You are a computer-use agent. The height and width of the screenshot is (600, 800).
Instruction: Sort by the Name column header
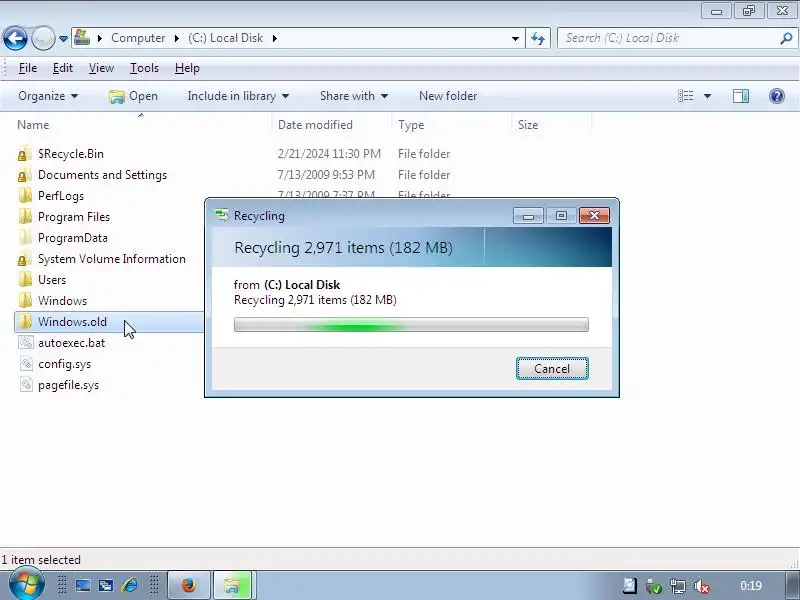point(33,125)
